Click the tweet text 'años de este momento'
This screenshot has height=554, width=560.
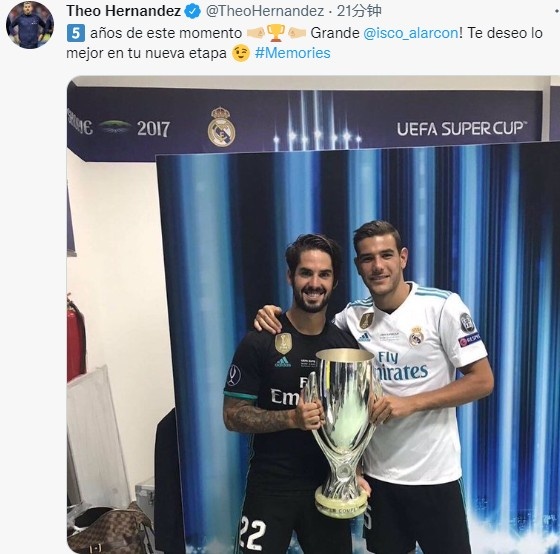click(166, 33)
